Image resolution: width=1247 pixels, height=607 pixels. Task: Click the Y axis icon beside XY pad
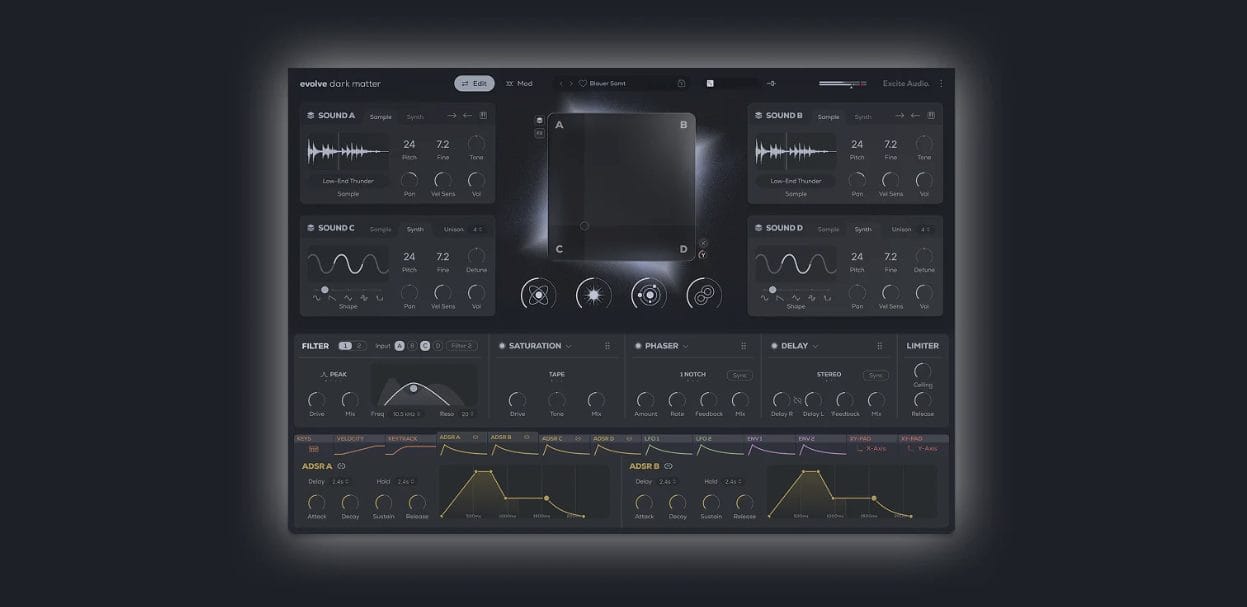pyautogui.click(x=703, y=254)
